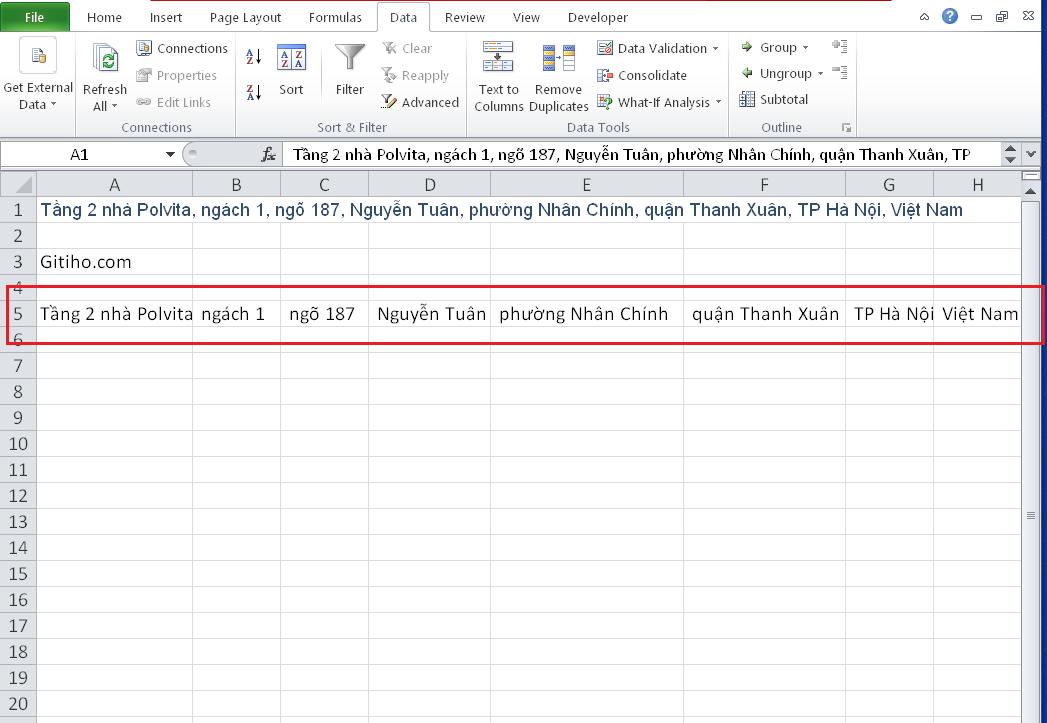Screen dimensions: 1047x723
Task: Switch to the Review tab
Action: [x=465, y=17]
